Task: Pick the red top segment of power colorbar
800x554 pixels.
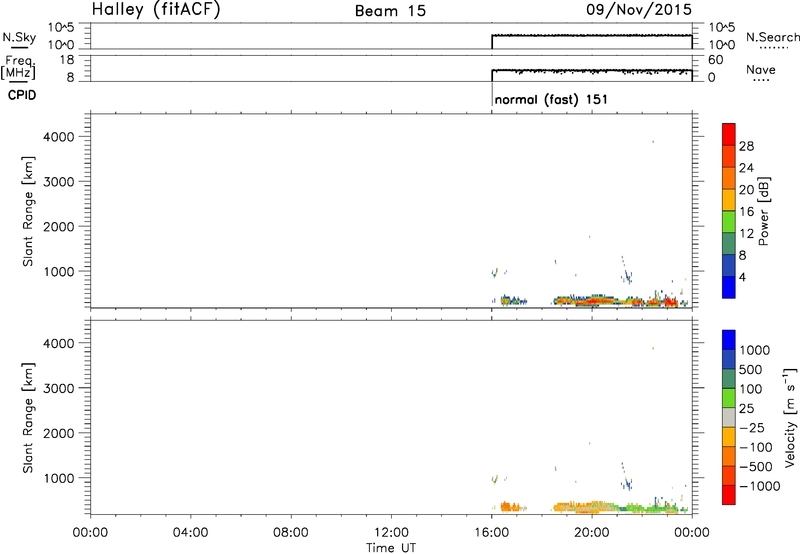Action: click(729, 135)
